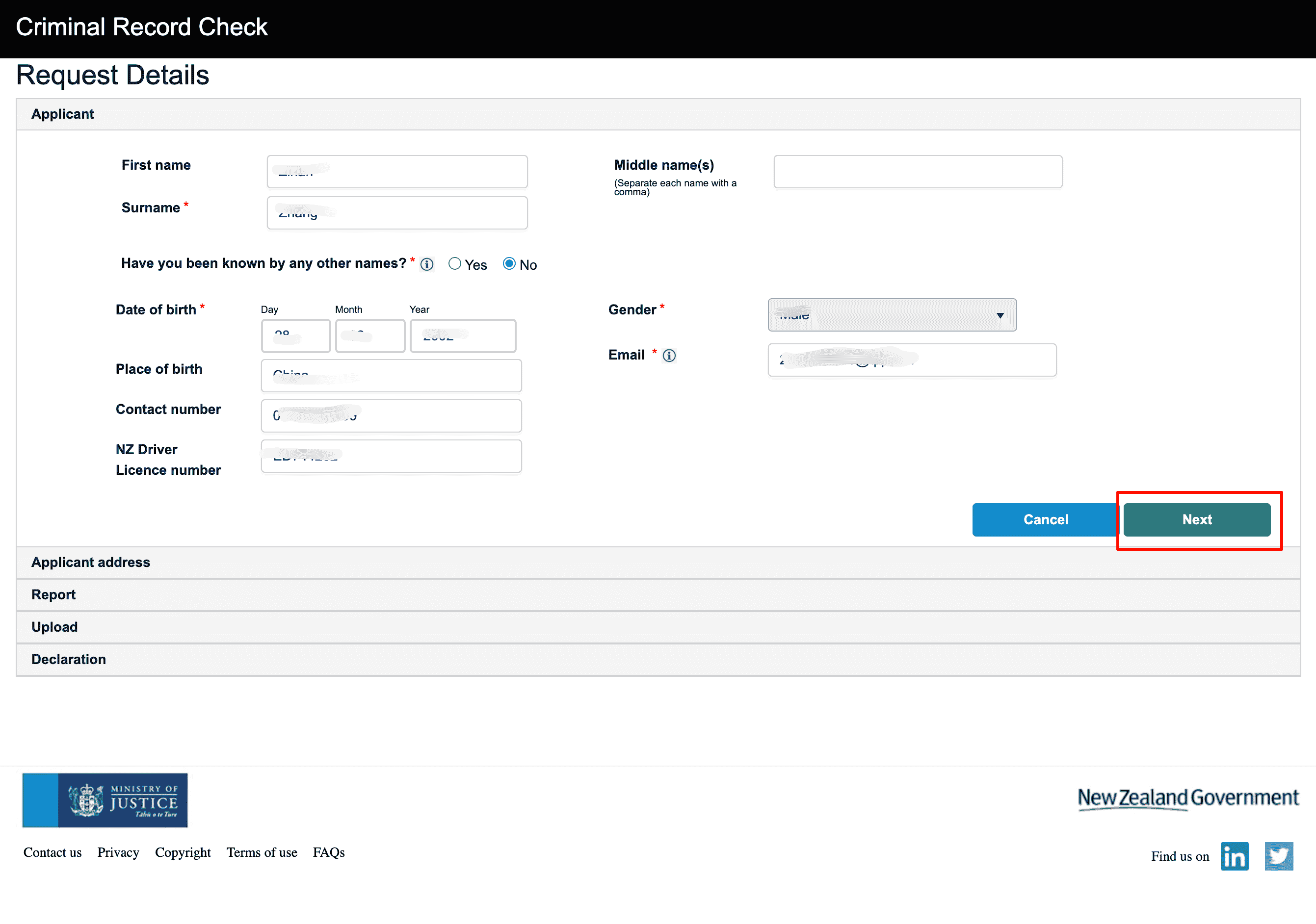Expand the Report section
This screenshot has height=924, width=1316.
pyautogui.click(x=53, y=594)
